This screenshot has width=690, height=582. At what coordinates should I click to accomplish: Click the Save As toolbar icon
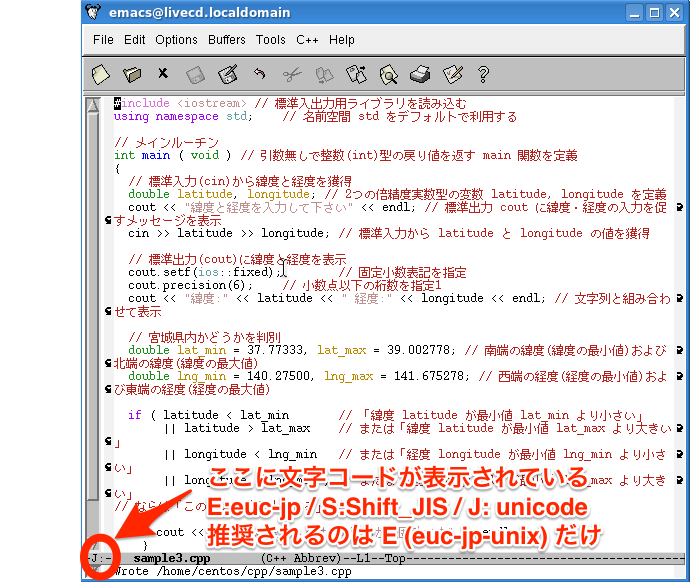[228, 74]
